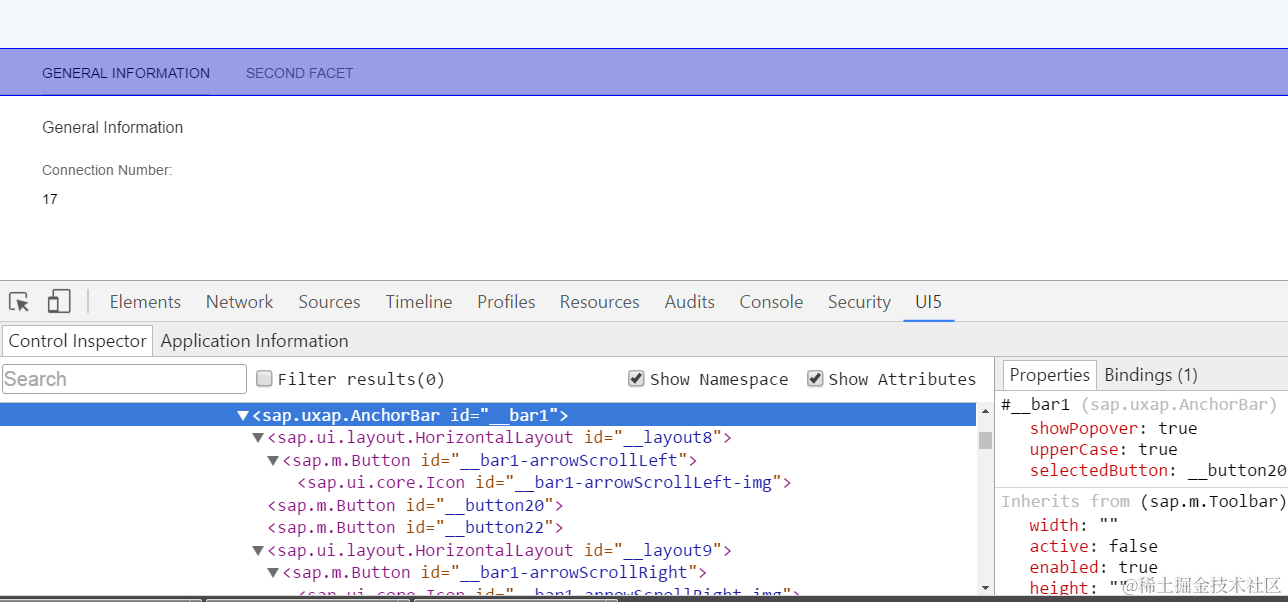Select the sap.m.Button __button20 row

tap(415, 506)
